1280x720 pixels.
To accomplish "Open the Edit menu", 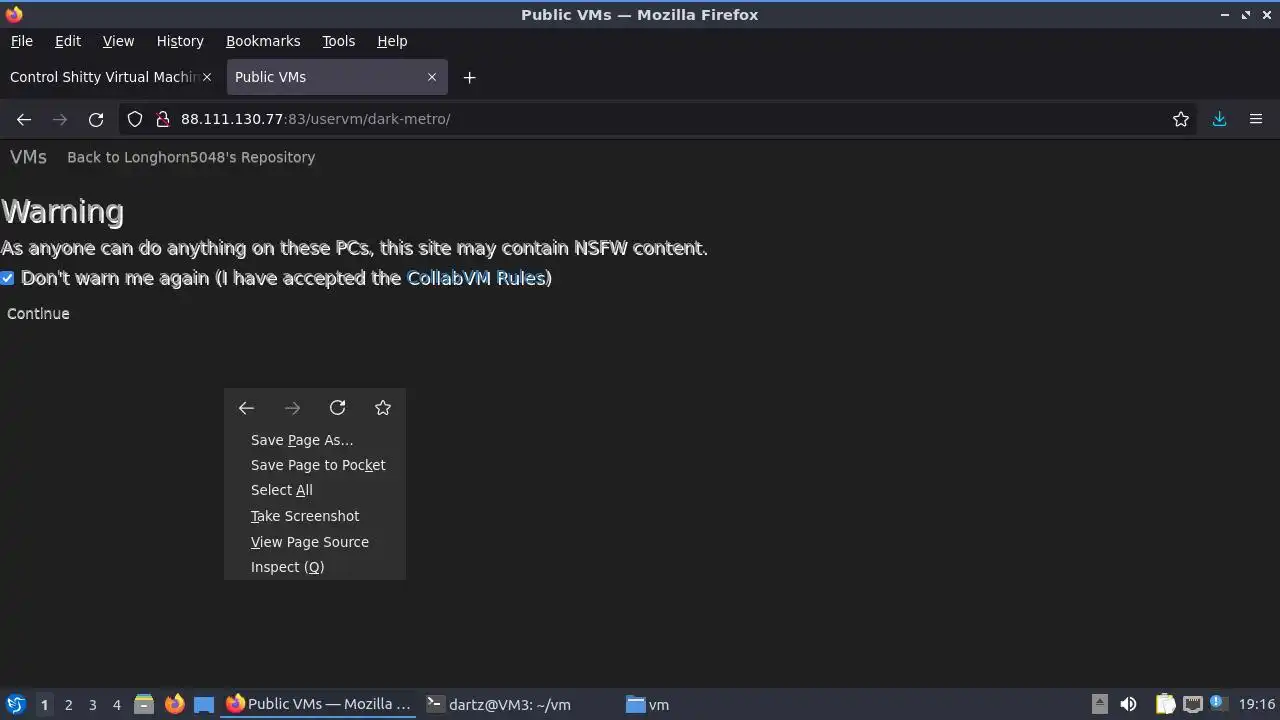I will (68, 41).
